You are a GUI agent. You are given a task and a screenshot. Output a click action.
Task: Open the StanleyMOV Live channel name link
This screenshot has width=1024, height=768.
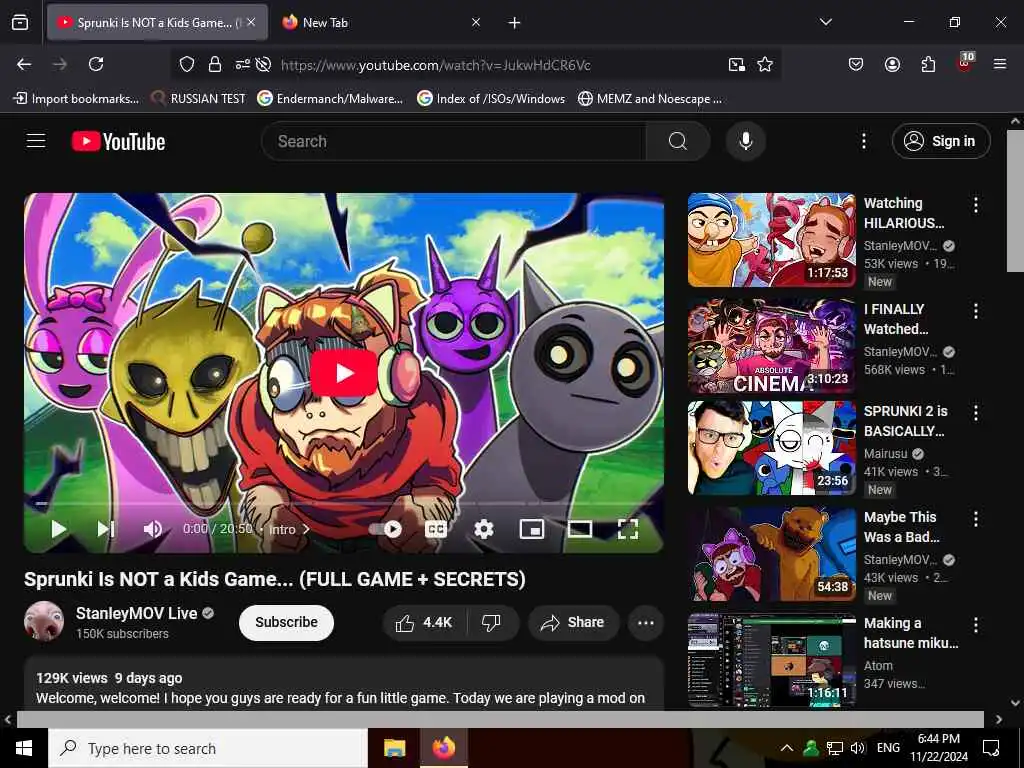136,613
